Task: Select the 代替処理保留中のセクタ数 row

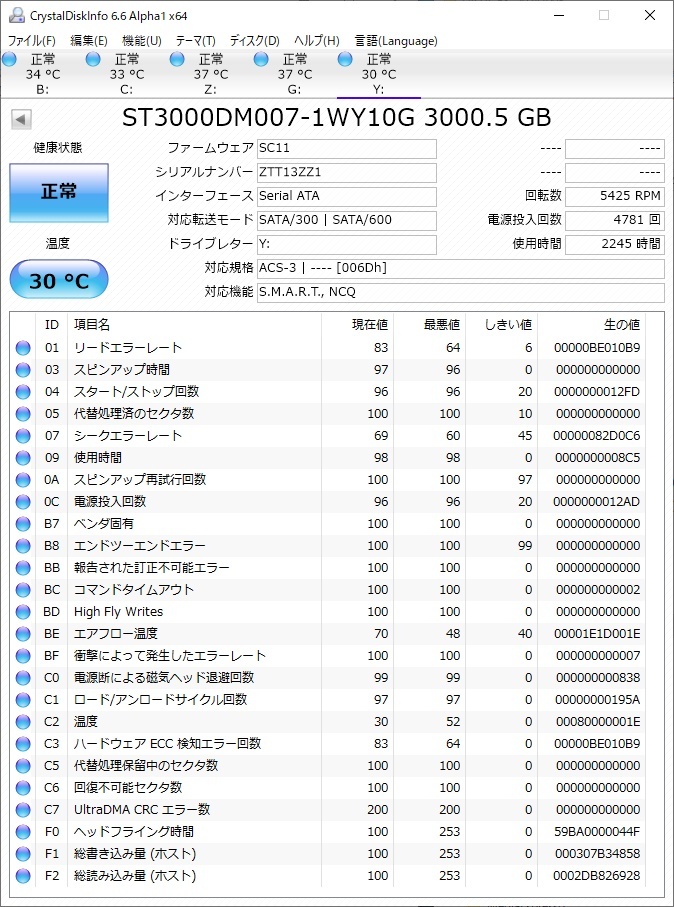Action: pos(328,765)
